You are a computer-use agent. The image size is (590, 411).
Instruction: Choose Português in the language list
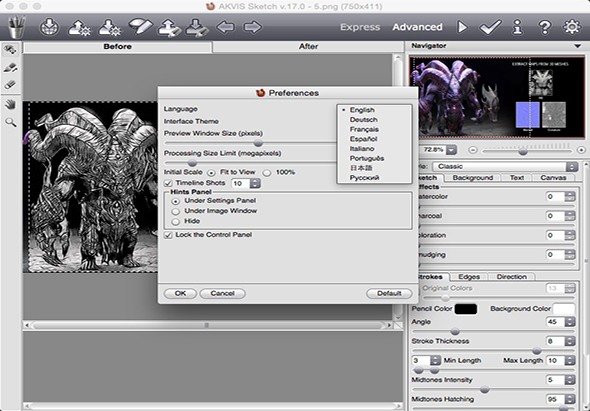coord(367,158)
